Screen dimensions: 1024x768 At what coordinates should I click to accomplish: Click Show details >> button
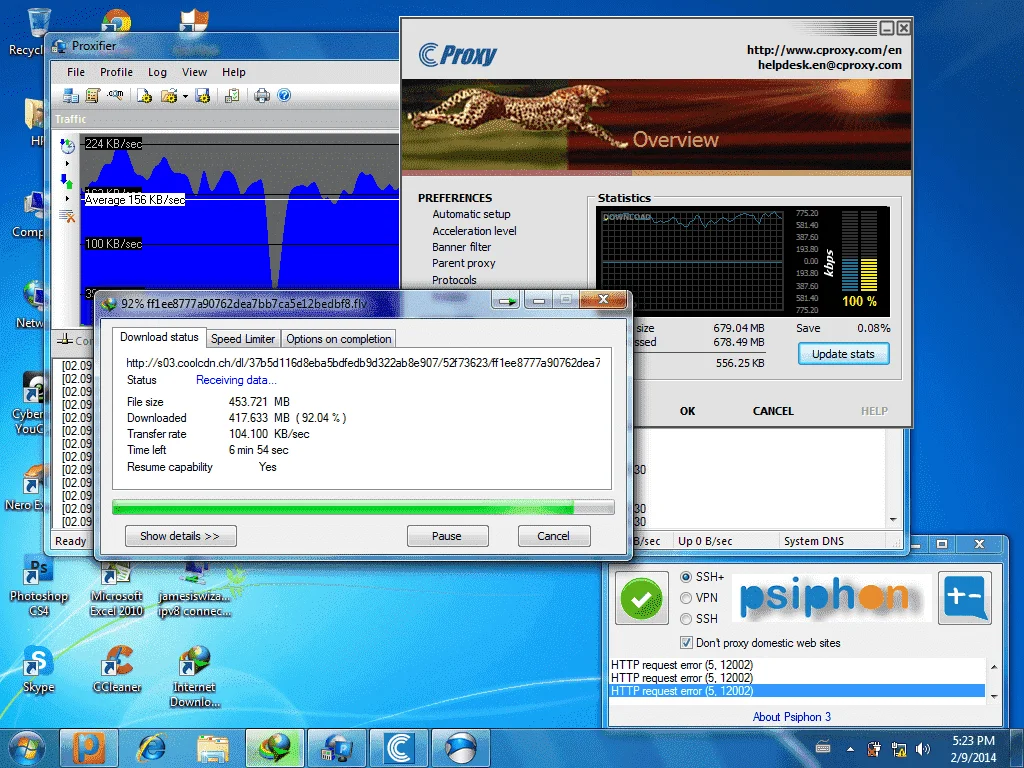coord(180,536)
